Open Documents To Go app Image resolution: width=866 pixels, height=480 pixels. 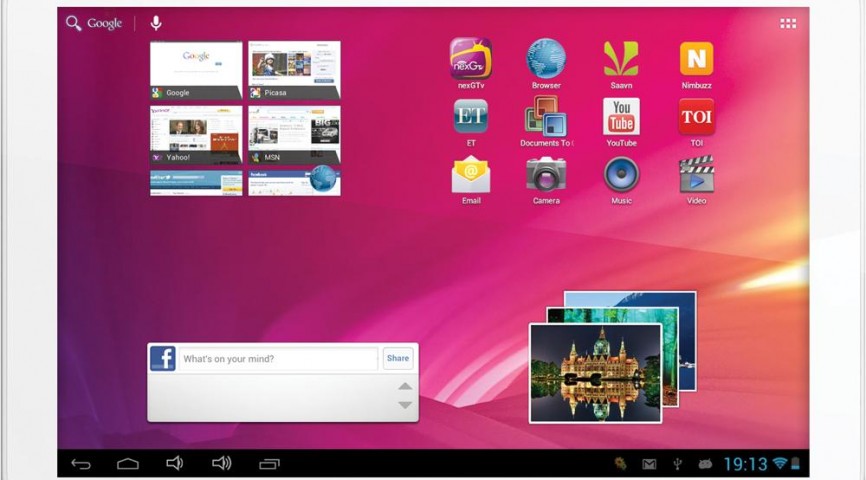coord(546,117)
